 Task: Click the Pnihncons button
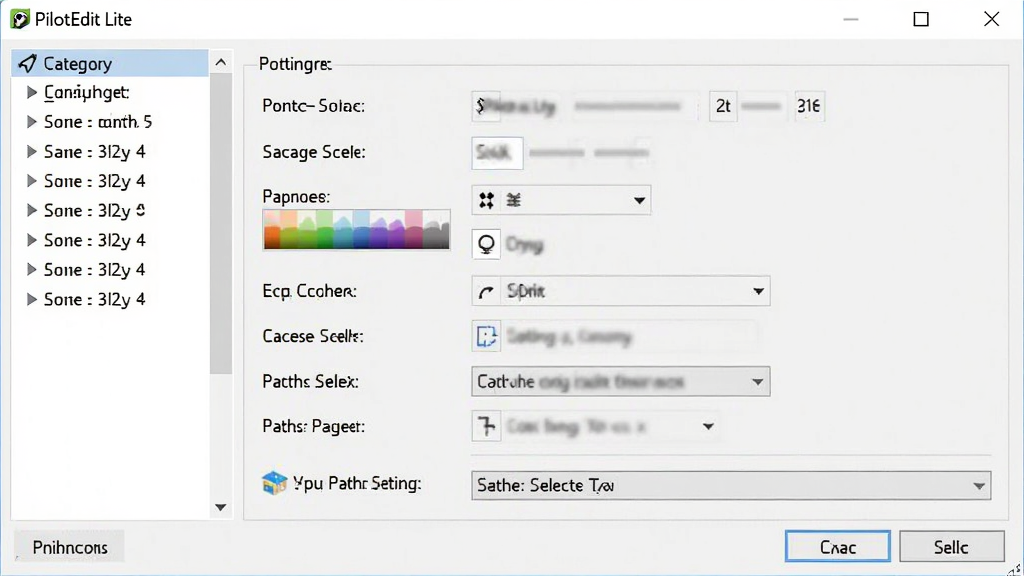[x=70, y=547]
